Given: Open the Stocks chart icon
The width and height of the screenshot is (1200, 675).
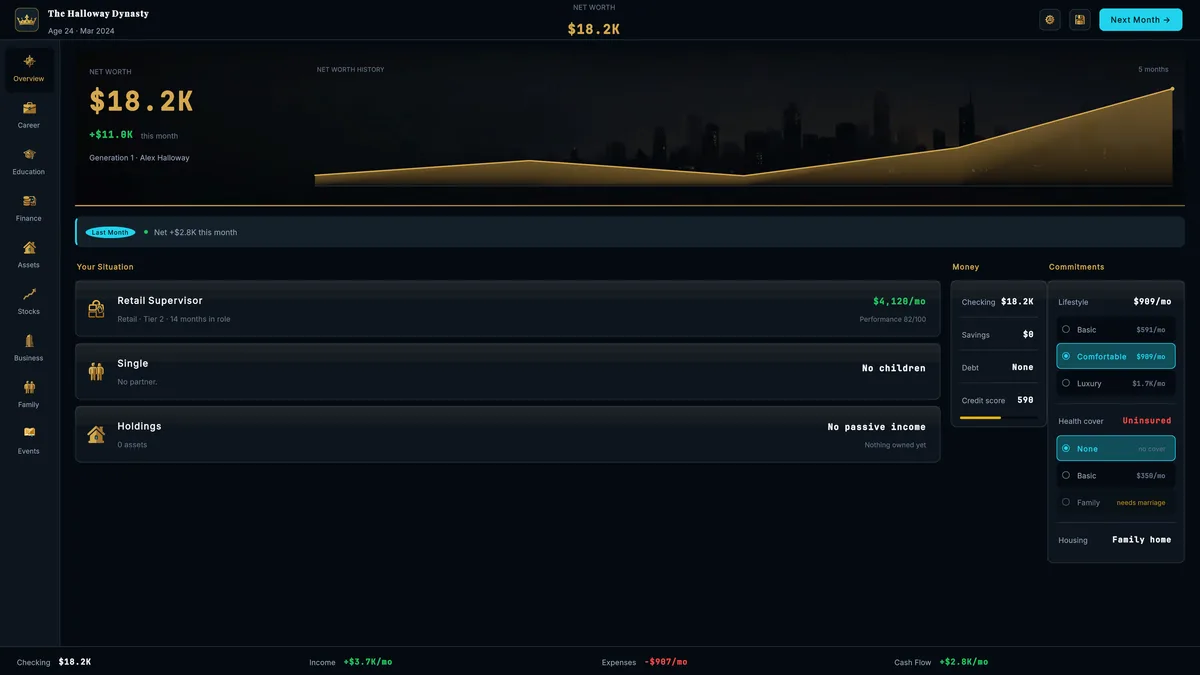Looking at the screenshot, I should coord(29,294).
